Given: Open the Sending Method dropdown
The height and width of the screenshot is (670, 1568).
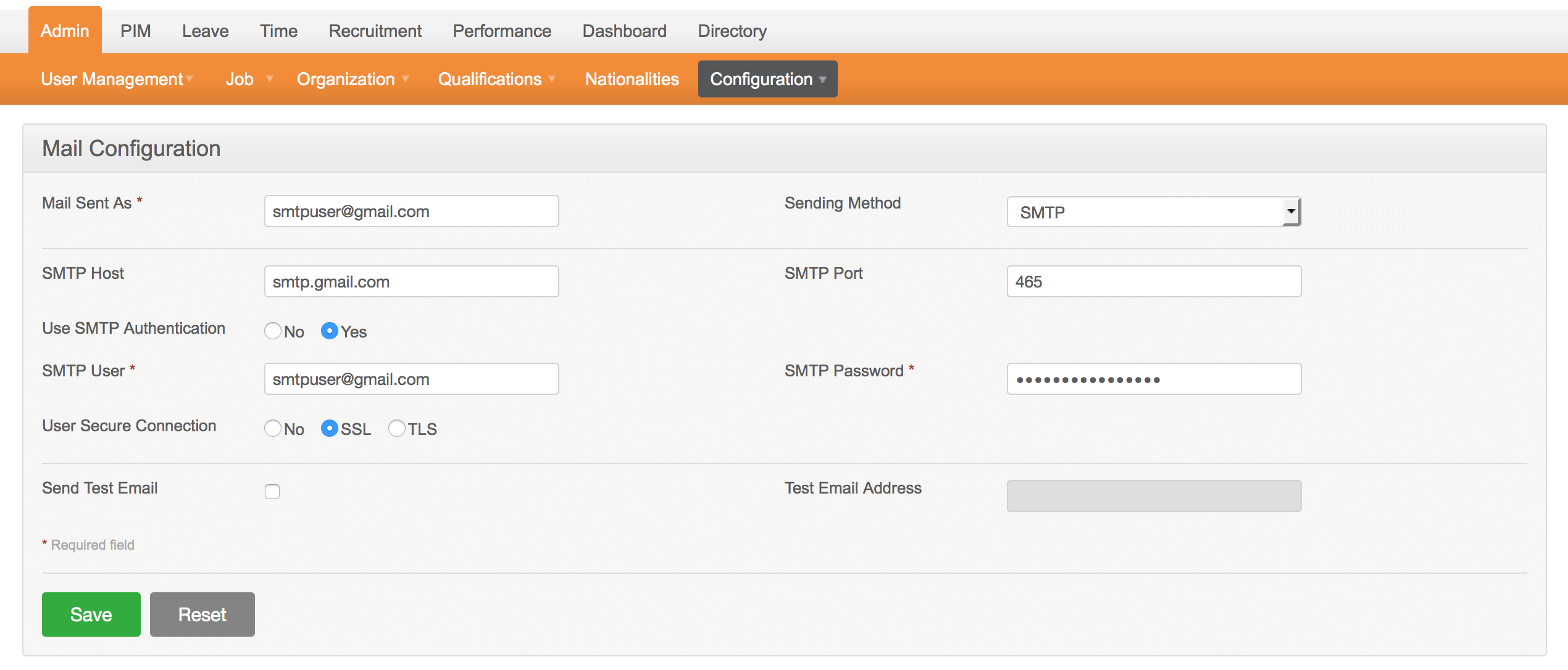Looking at the screenshot, I should [1153, 212].
